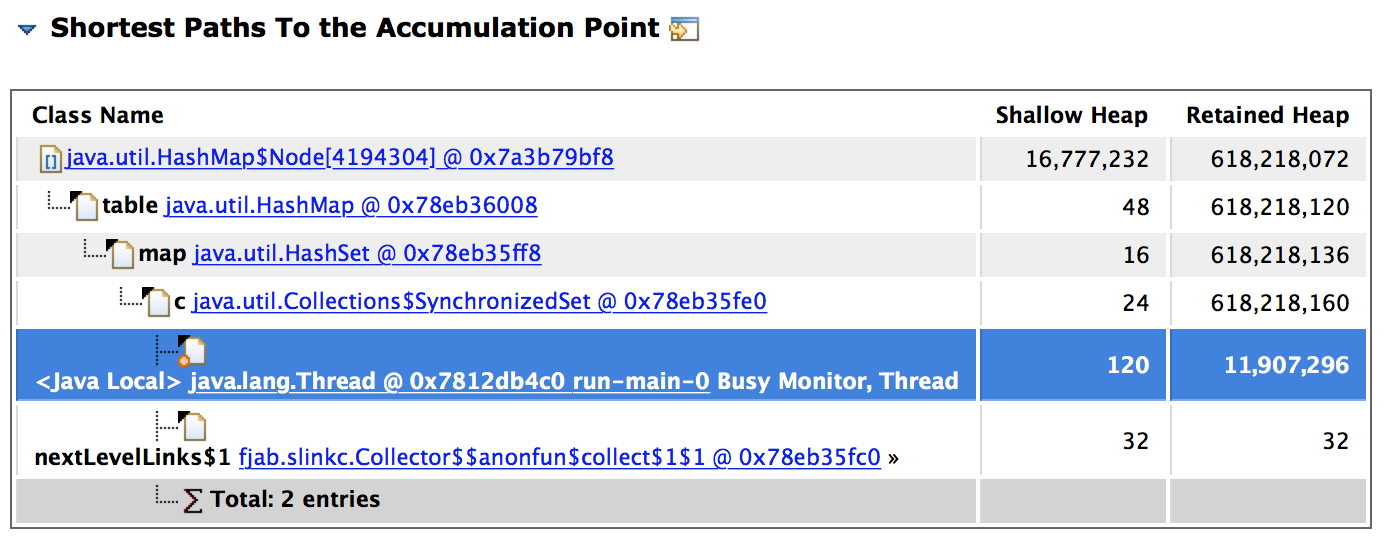Image resolution: width=1394 pixels, height=554 pixels.
Task: Open Collections$SynchronizedSet @ 0x78eb35fe0 link
Action: click(x=479, y=302)
